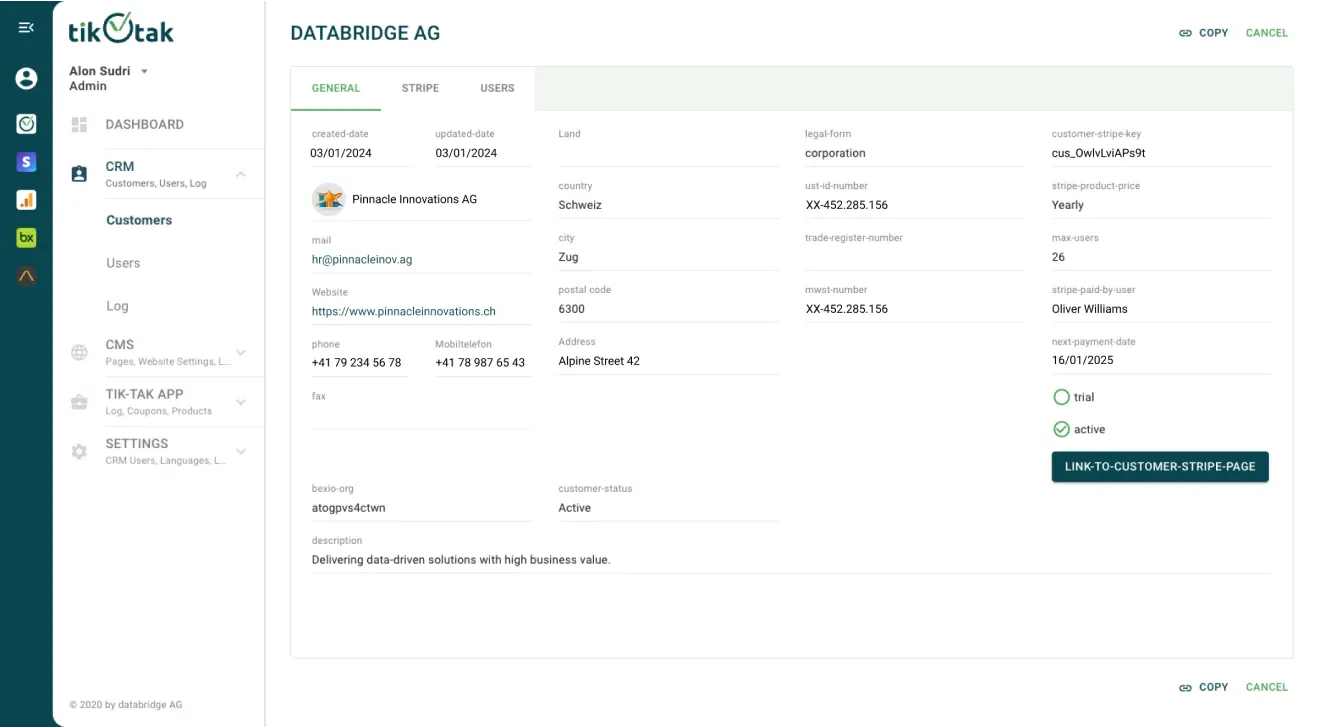This screenshot has height=728, width=1320.
Task: Go to DASHBOARD in the sidebar
Action: pyautogui.click(x=145, y=125)
